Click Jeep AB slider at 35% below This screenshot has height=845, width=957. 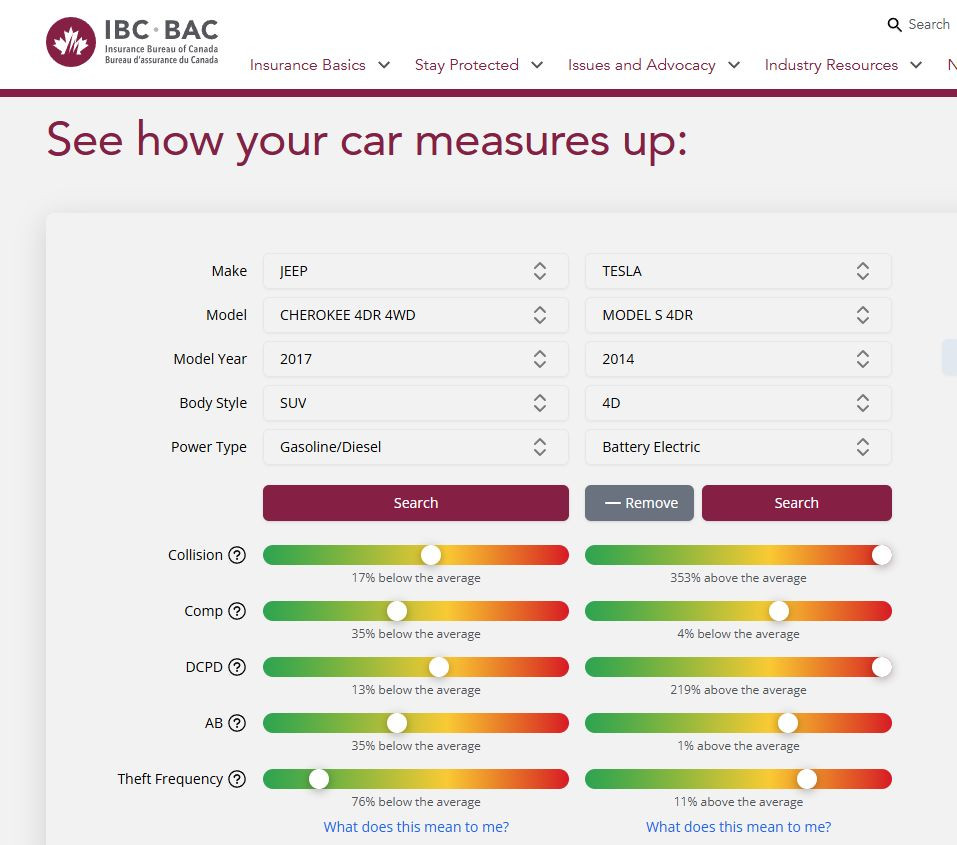[x=397, y=723]
